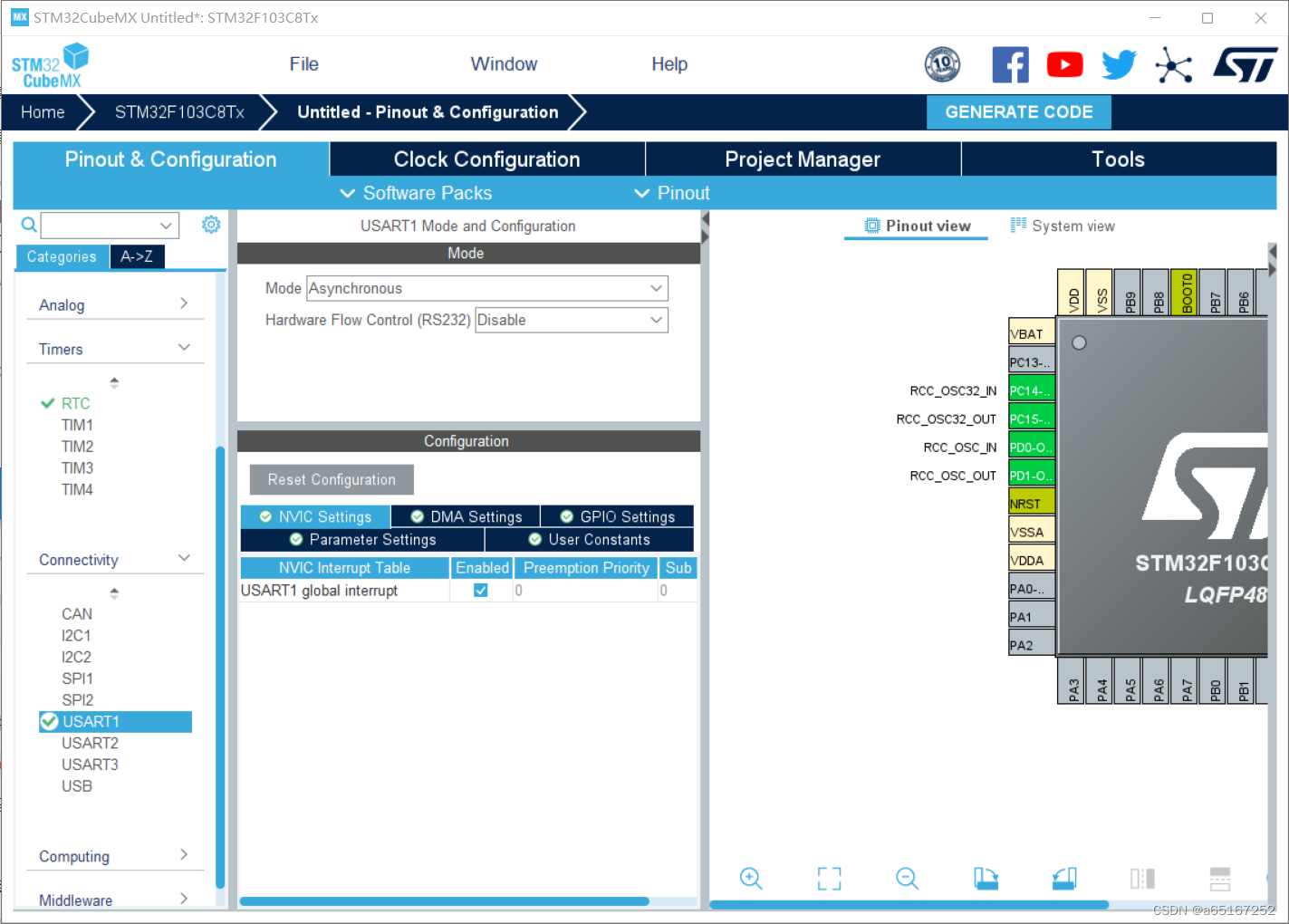Select the Pinout & Configuration tab

(171, 159)
